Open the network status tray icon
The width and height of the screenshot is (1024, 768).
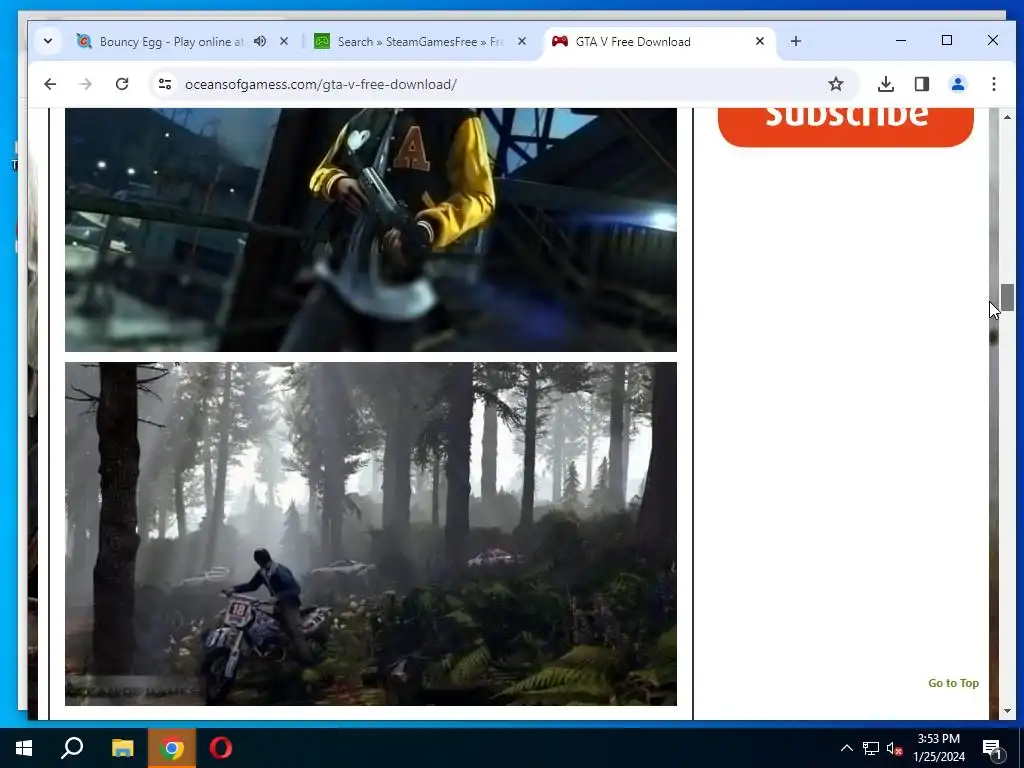click(x=871, y=748)
